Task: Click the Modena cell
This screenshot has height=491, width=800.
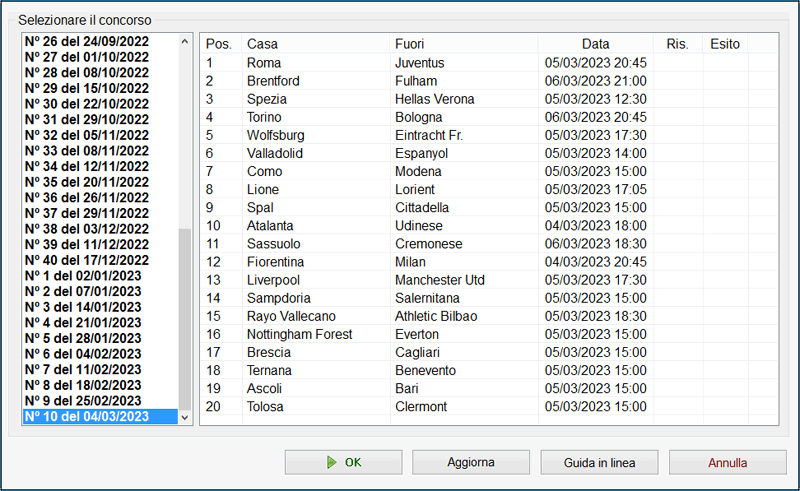Action: [464, 171]
